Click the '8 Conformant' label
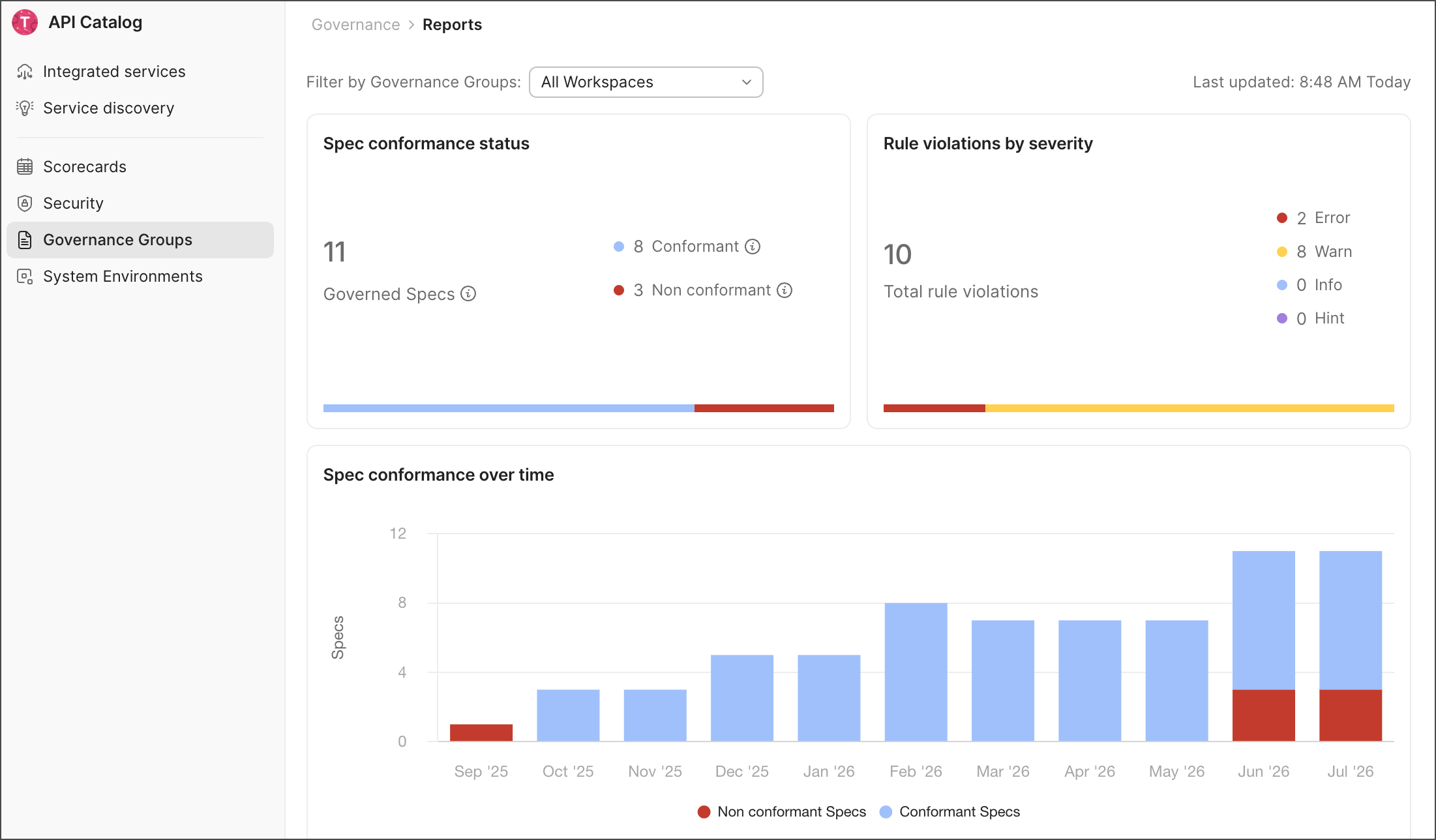1436x840 pixels. pyautogui.click(x=687, y=247)
